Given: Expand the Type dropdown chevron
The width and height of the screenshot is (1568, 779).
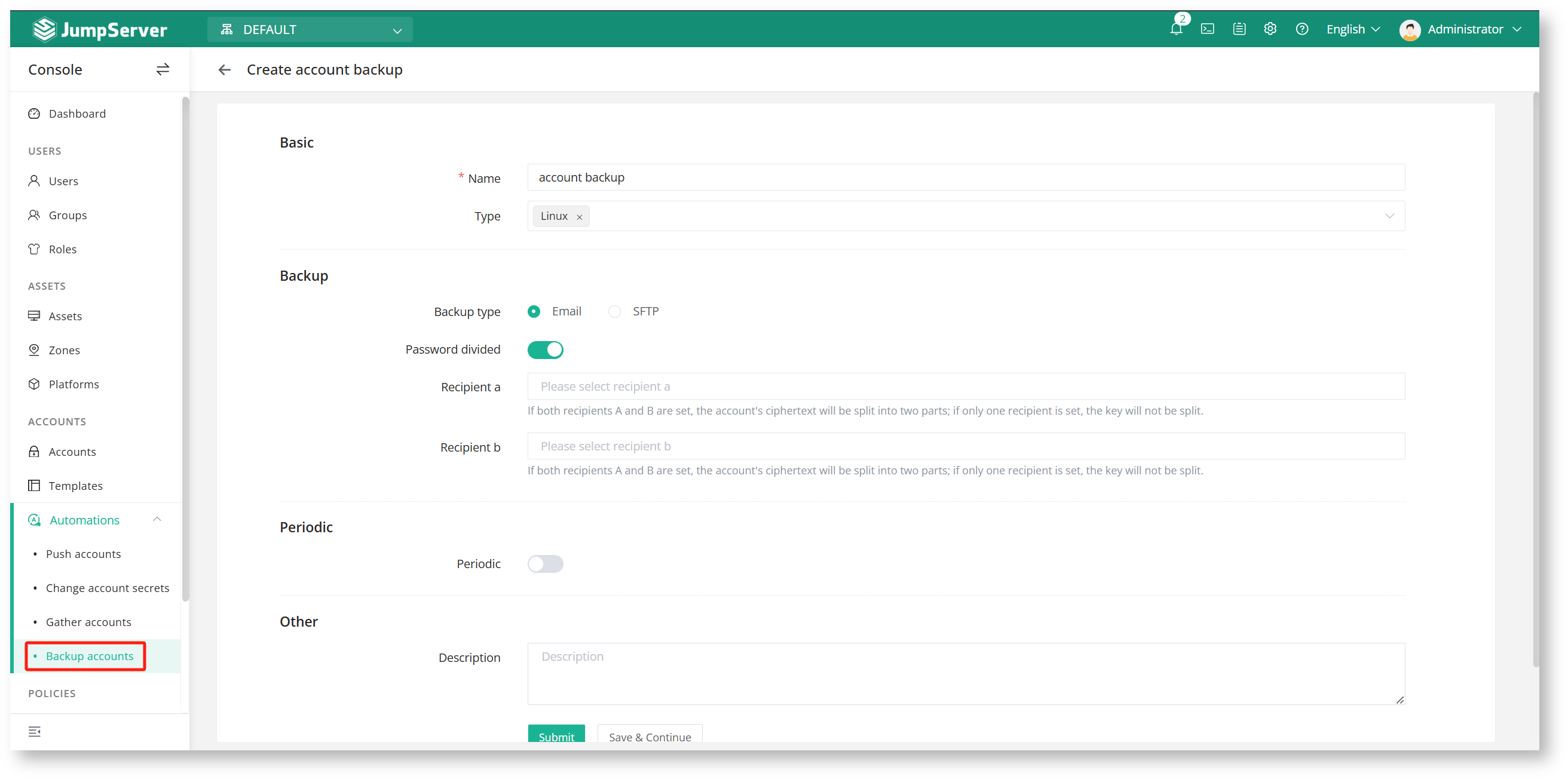Looking at the screenshot, I should pos(1390,216).
